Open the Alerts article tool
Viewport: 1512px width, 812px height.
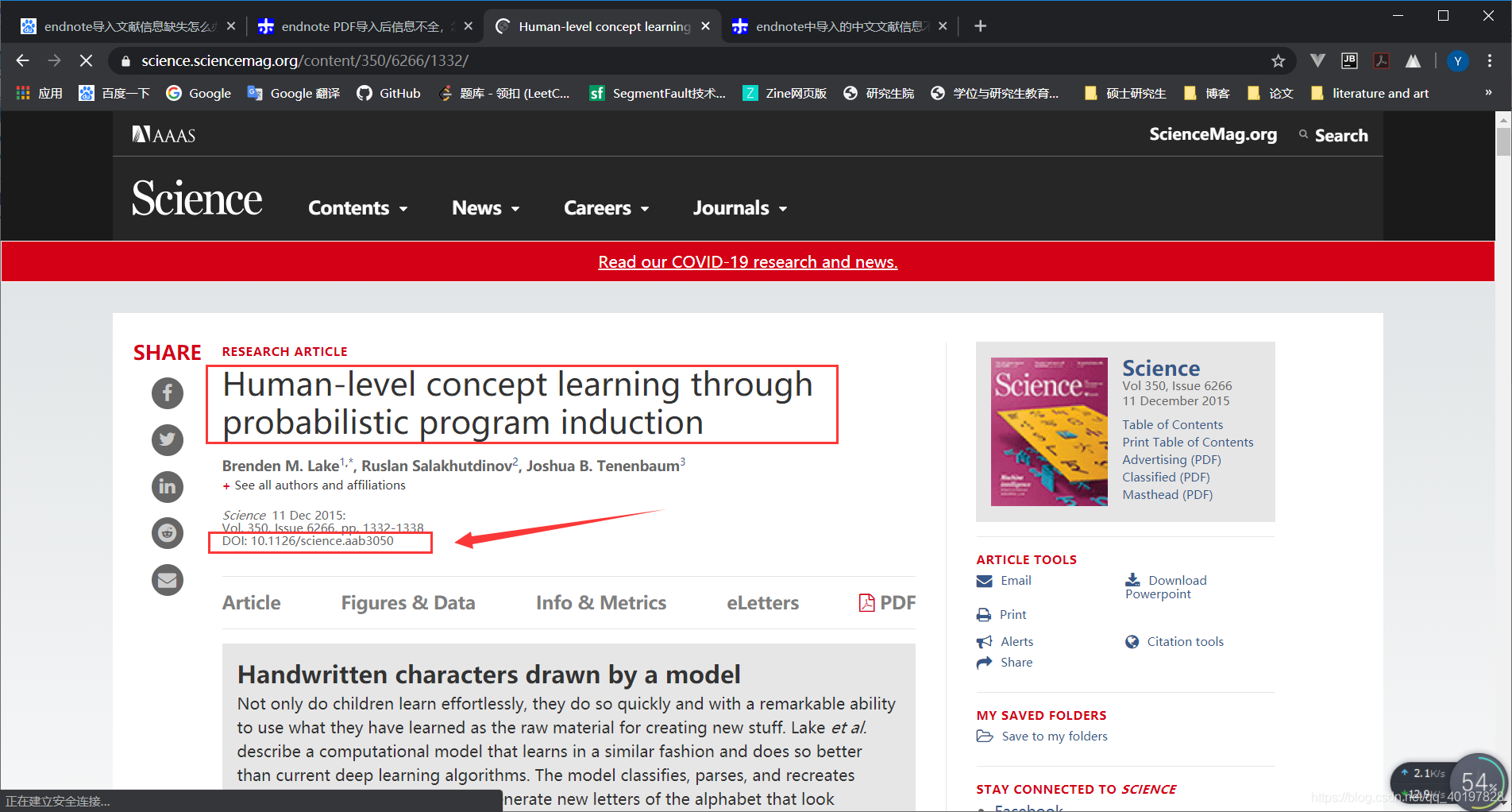[1005, 642]
